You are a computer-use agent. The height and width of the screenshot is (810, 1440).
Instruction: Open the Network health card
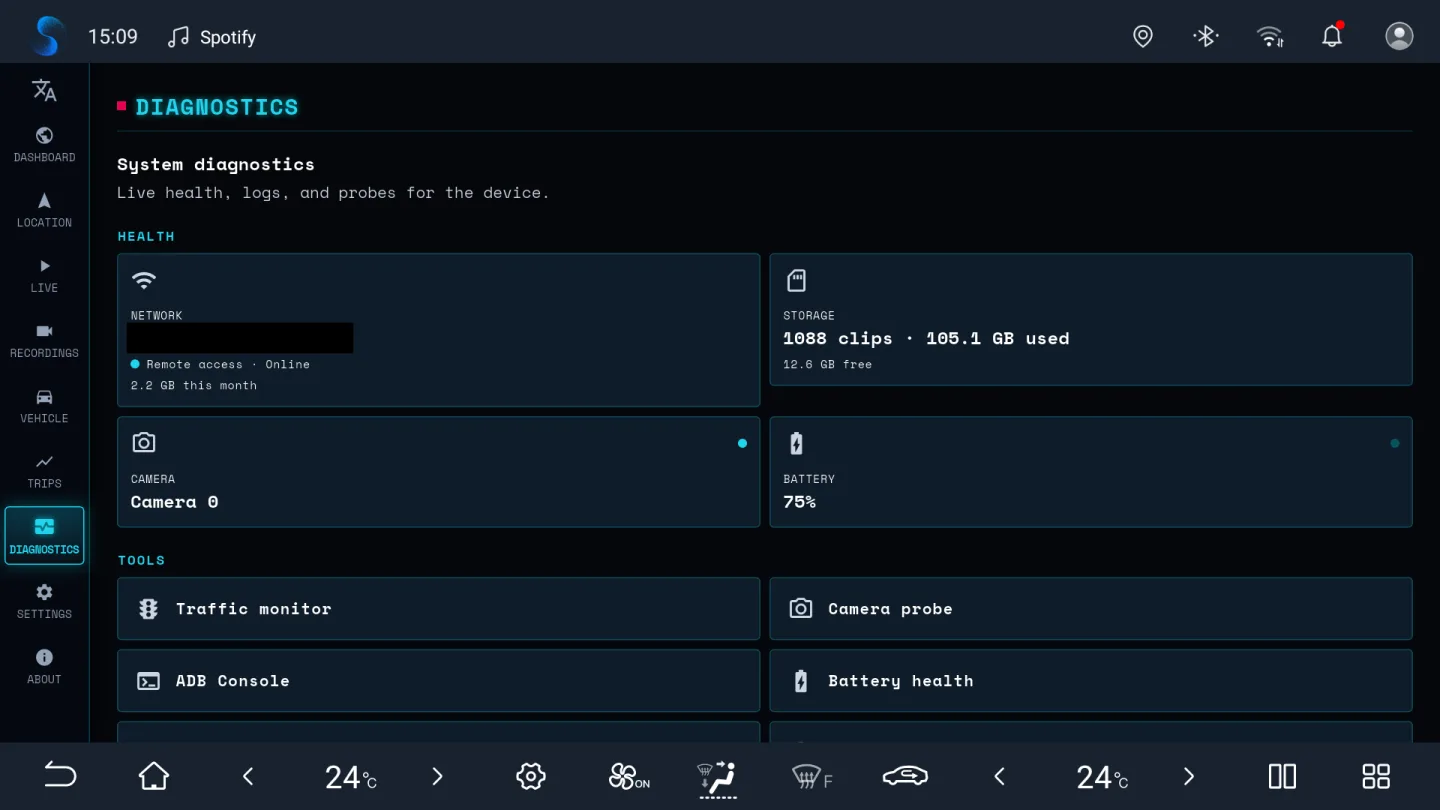[438, 330]
